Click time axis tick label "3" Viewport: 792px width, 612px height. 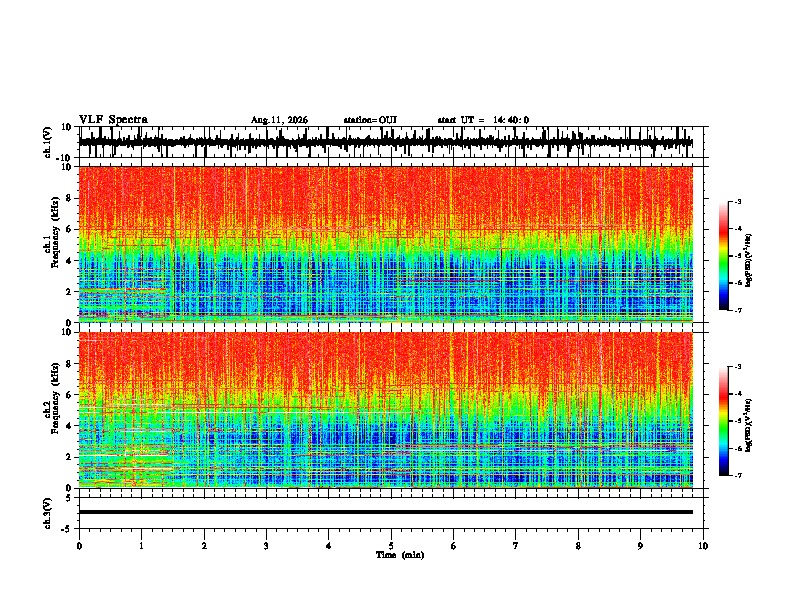point(266,546)
